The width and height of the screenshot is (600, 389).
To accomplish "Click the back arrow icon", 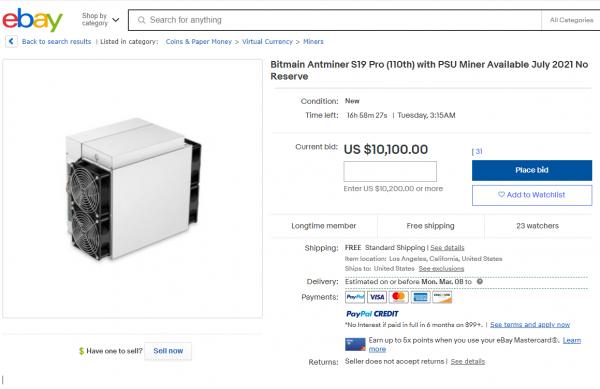I will click(11, 41).
